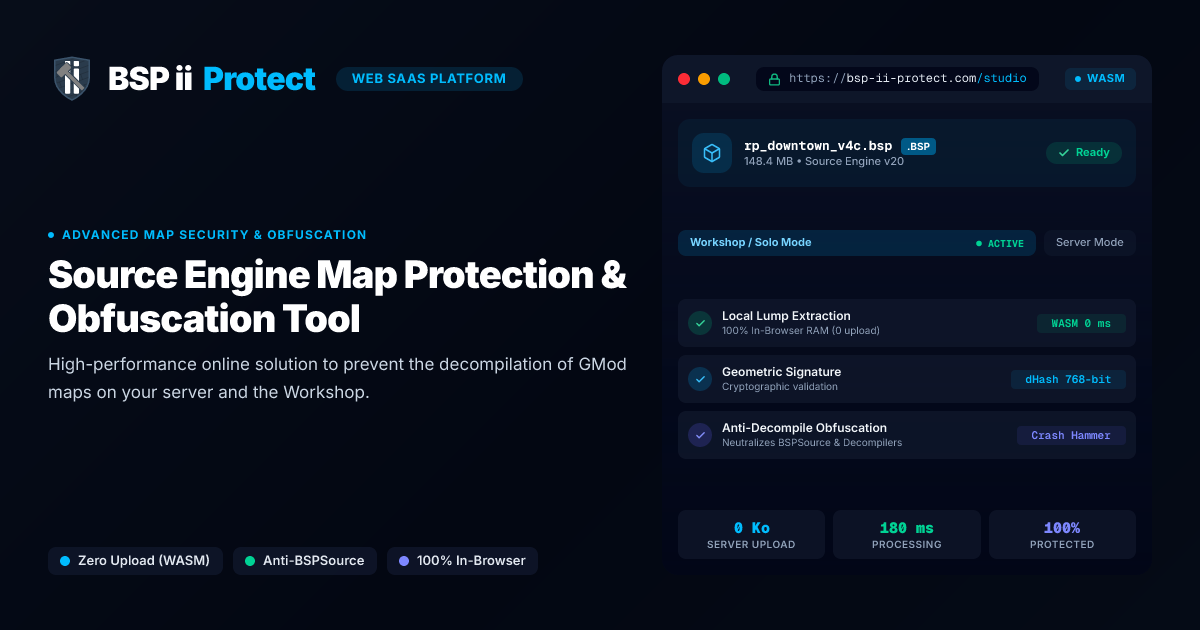1200x630 pixels.
Task: Click the High-performance online solution description
Action: pyautogui.click(x=338, y=378)
